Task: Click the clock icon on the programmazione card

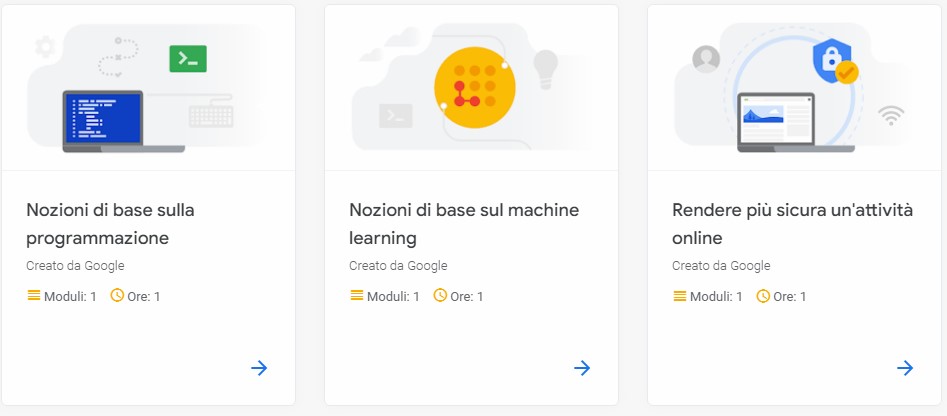Action: point(117,295)
